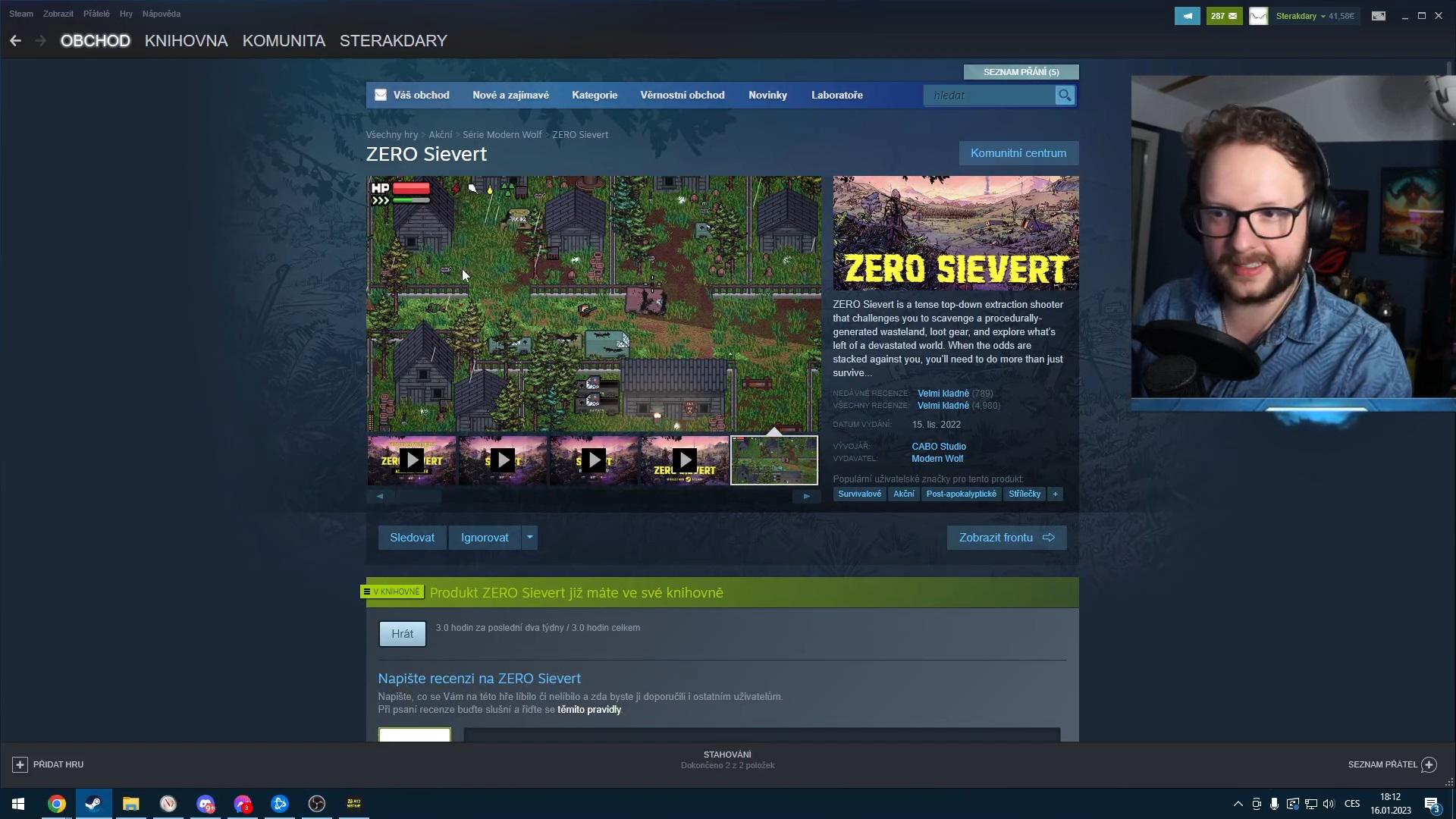Image resolution: width=1456 pixels, height=819 pixels.
Task: Click the plus button to add tags
Action: 1055,494
